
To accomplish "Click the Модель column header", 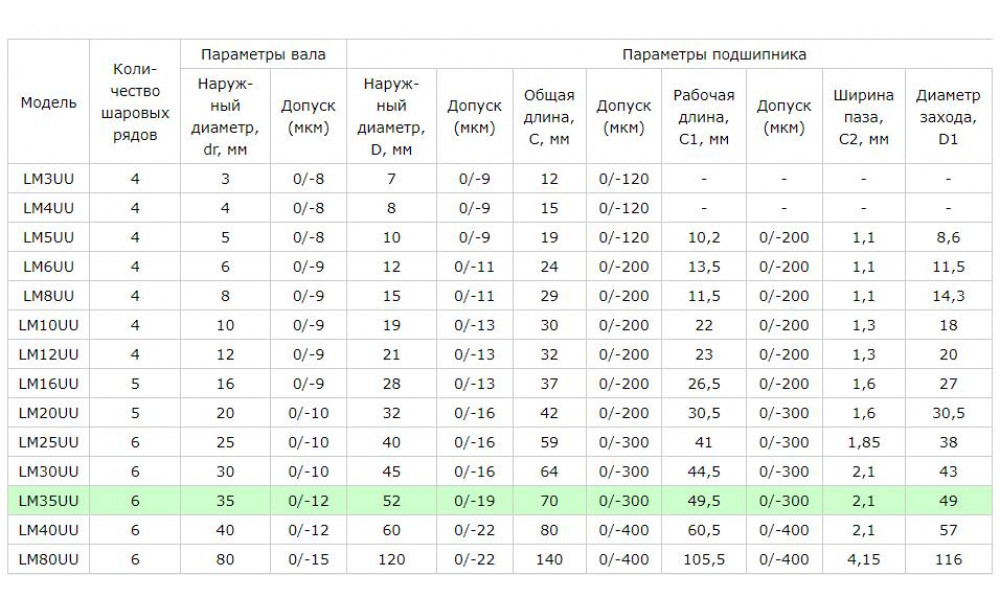I will coord(48,102).
